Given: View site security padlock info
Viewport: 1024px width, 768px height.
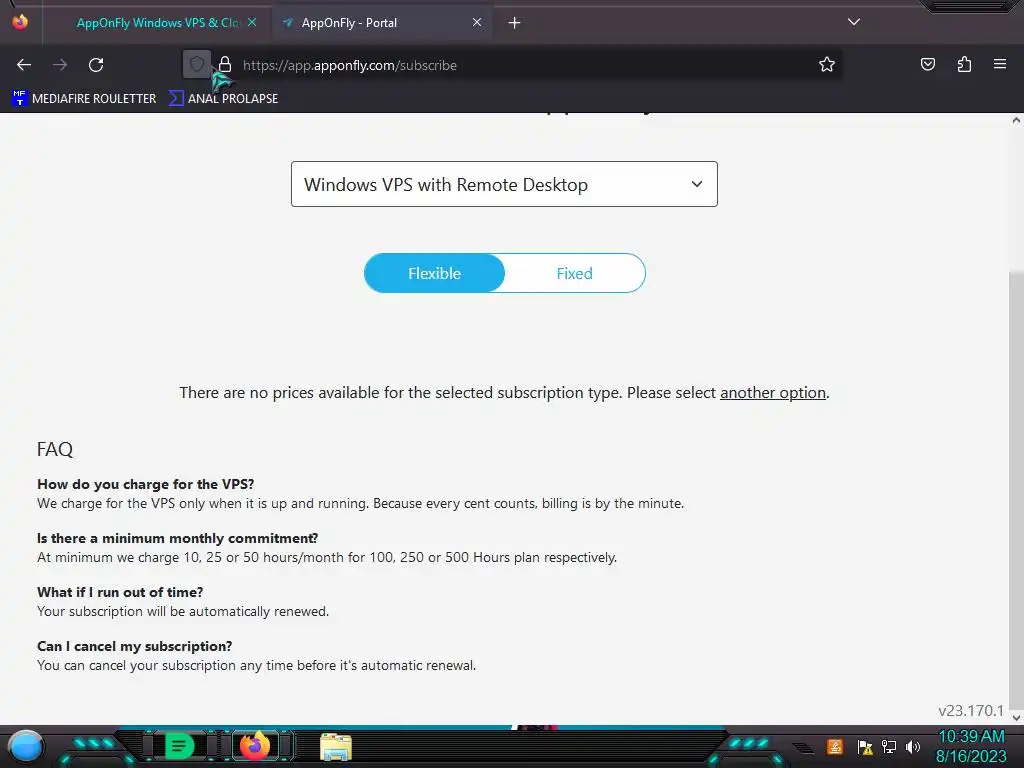Looking at the screenshot, I should pyautogui.click(x=225, y=64).
